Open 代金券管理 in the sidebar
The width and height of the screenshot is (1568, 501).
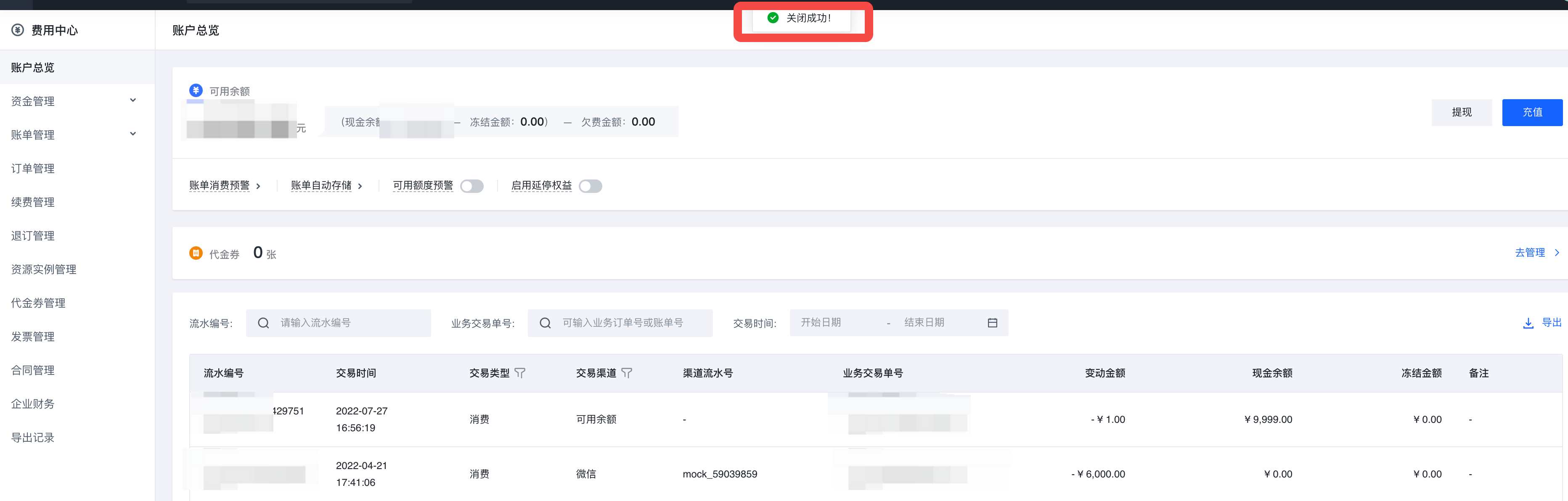(77, 303)
